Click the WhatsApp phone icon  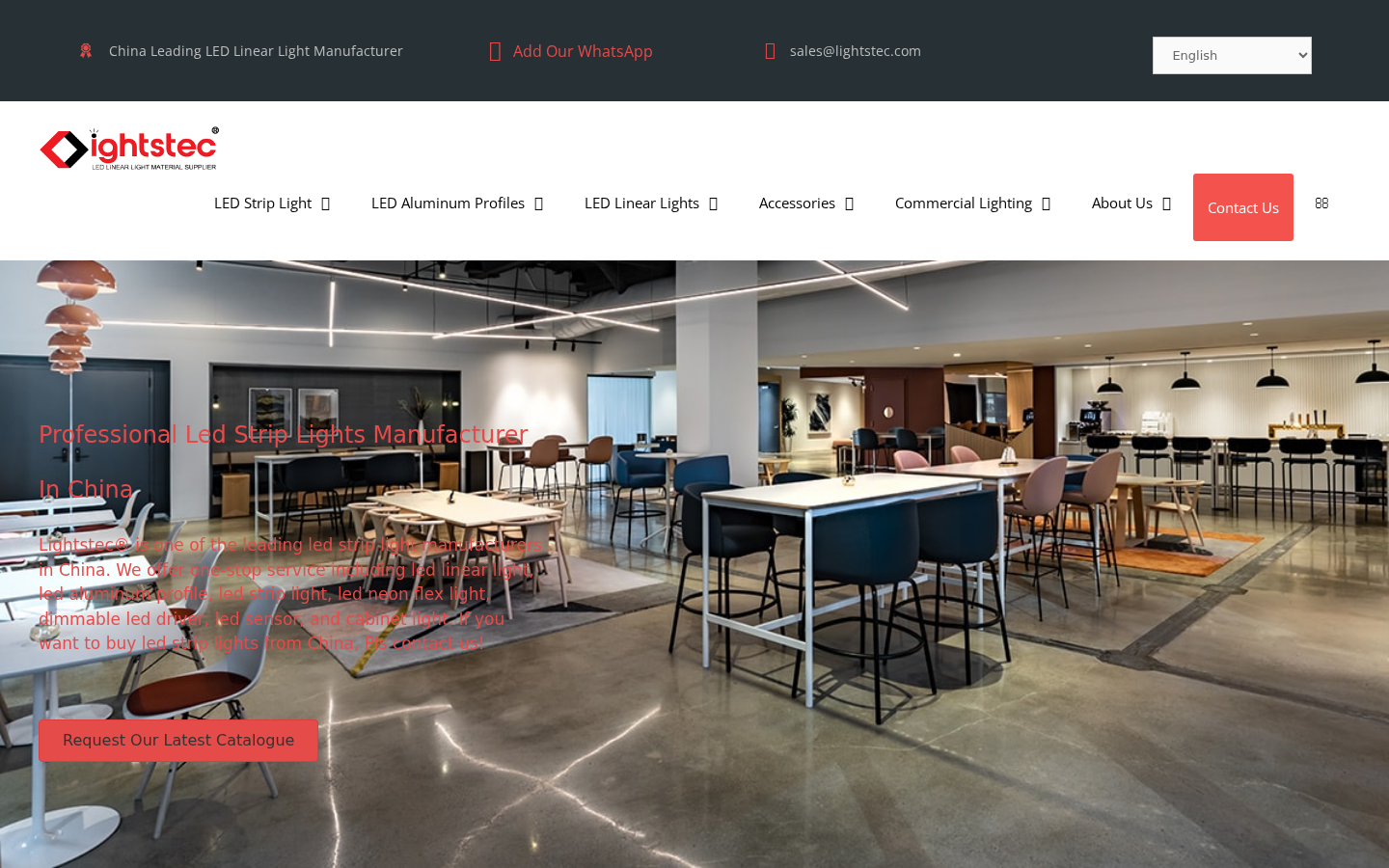coord(495,52)
